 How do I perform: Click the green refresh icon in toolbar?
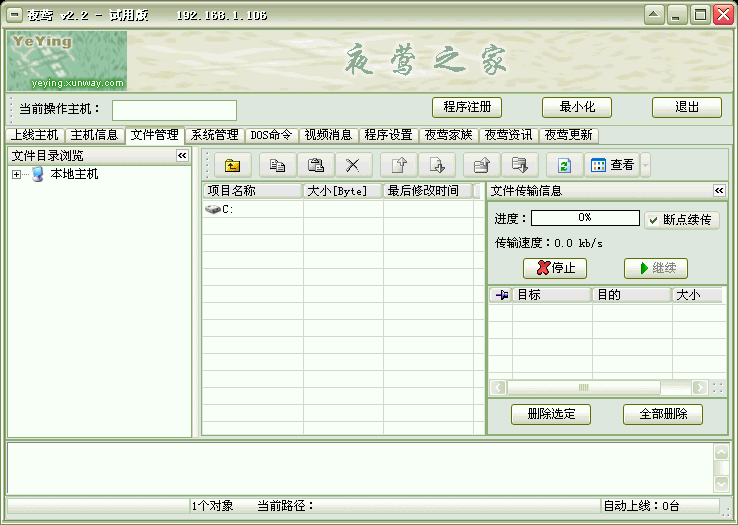click(564, 166)
